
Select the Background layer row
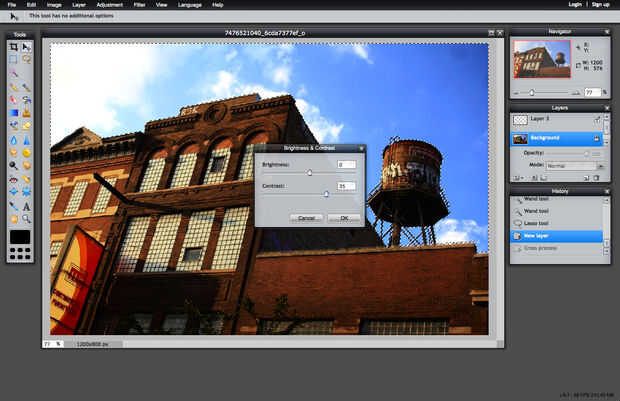pyautogui.click(x=557, y=138)
